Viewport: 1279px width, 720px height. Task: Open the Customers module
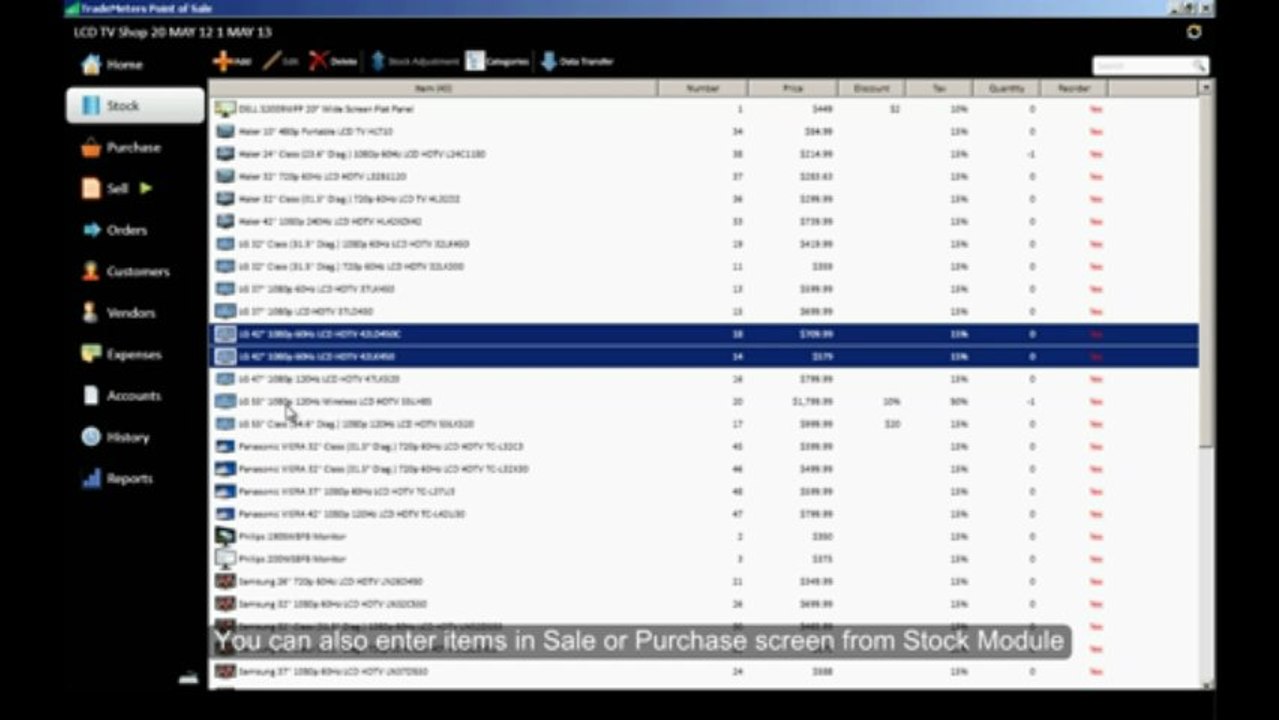(125, 272)
